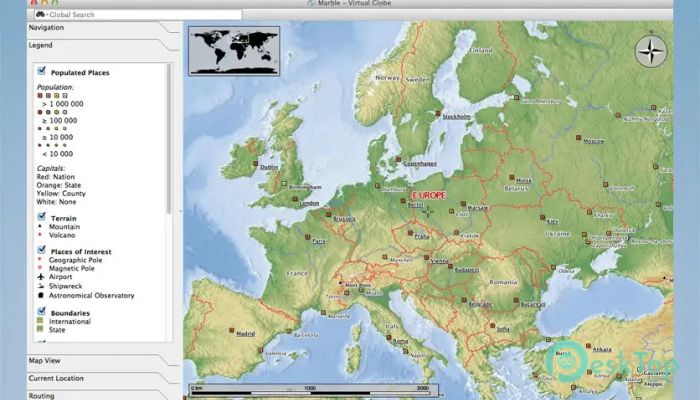
Task: Click the legend panel vertical scrollbar
Action: pyautogui.click(x=169, y=139)
